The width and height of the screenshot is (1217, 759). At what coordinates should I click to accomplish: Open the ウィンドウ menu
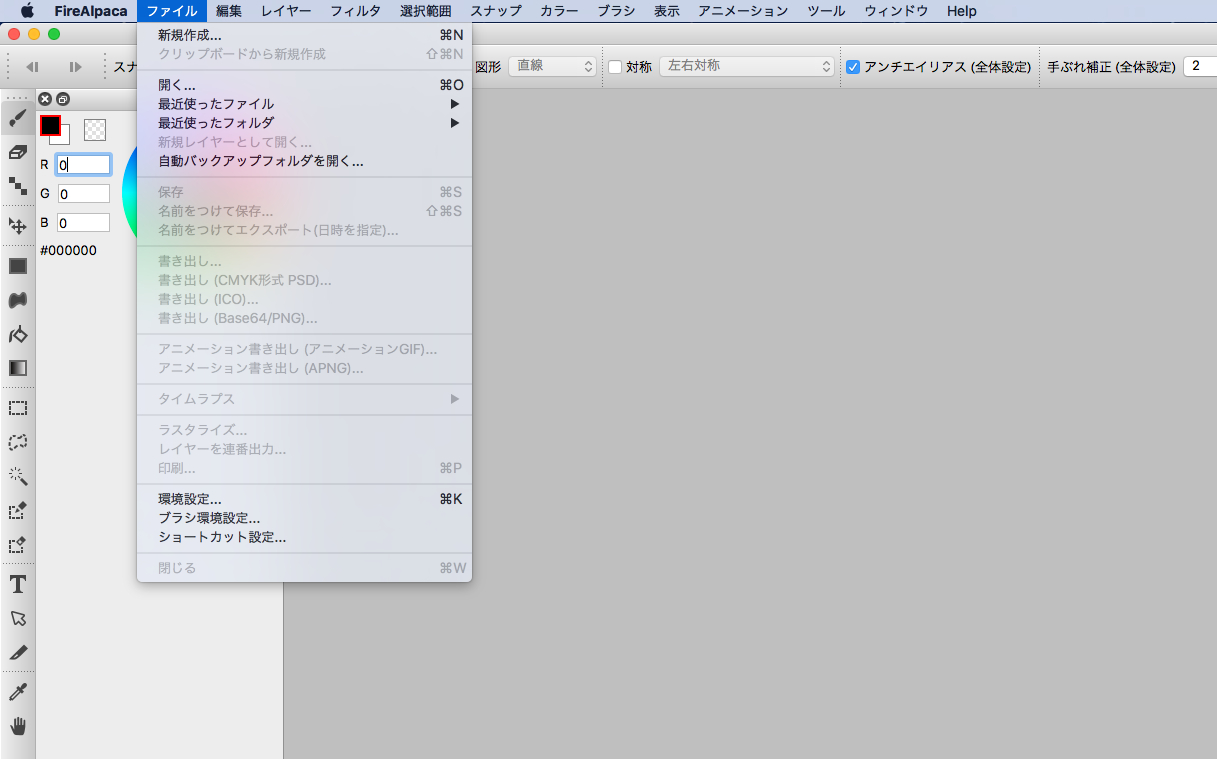[896, 11]
